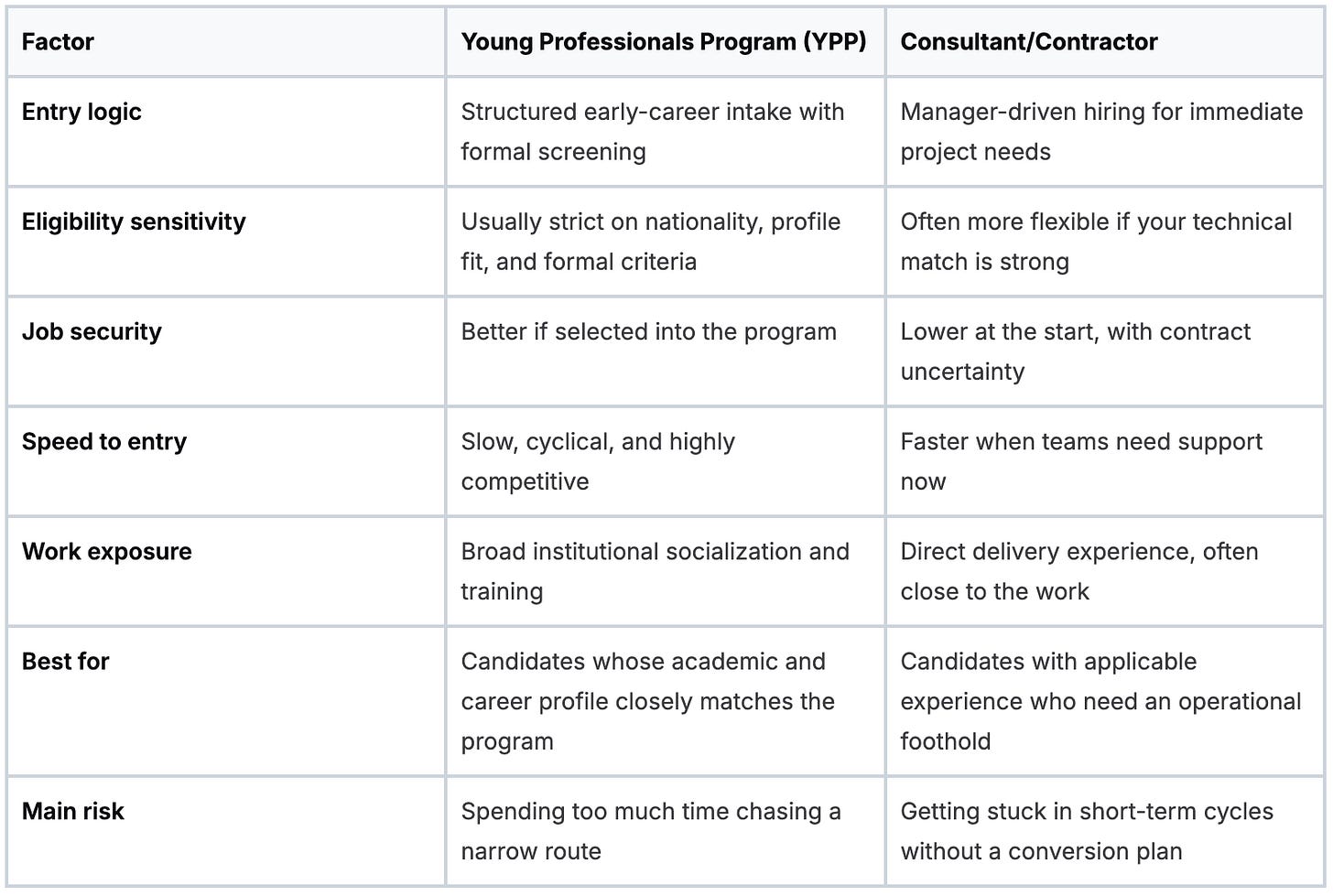Select the Speed to entry label
This screenshot has width=1333, height=896.
(x=104, y=441)
